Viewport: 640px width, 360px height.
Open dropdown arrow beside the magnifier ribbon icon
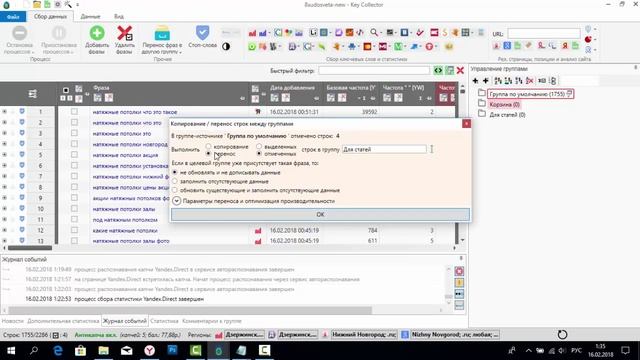[x=381, y=33]
